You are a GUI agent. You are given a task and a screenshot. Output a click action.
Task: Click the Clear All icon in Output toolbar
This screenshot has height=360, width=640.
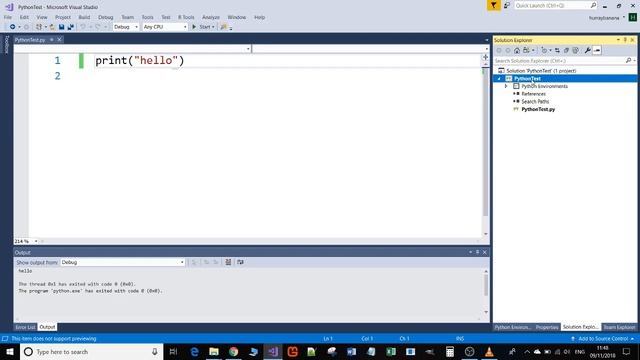coord(228,262)
